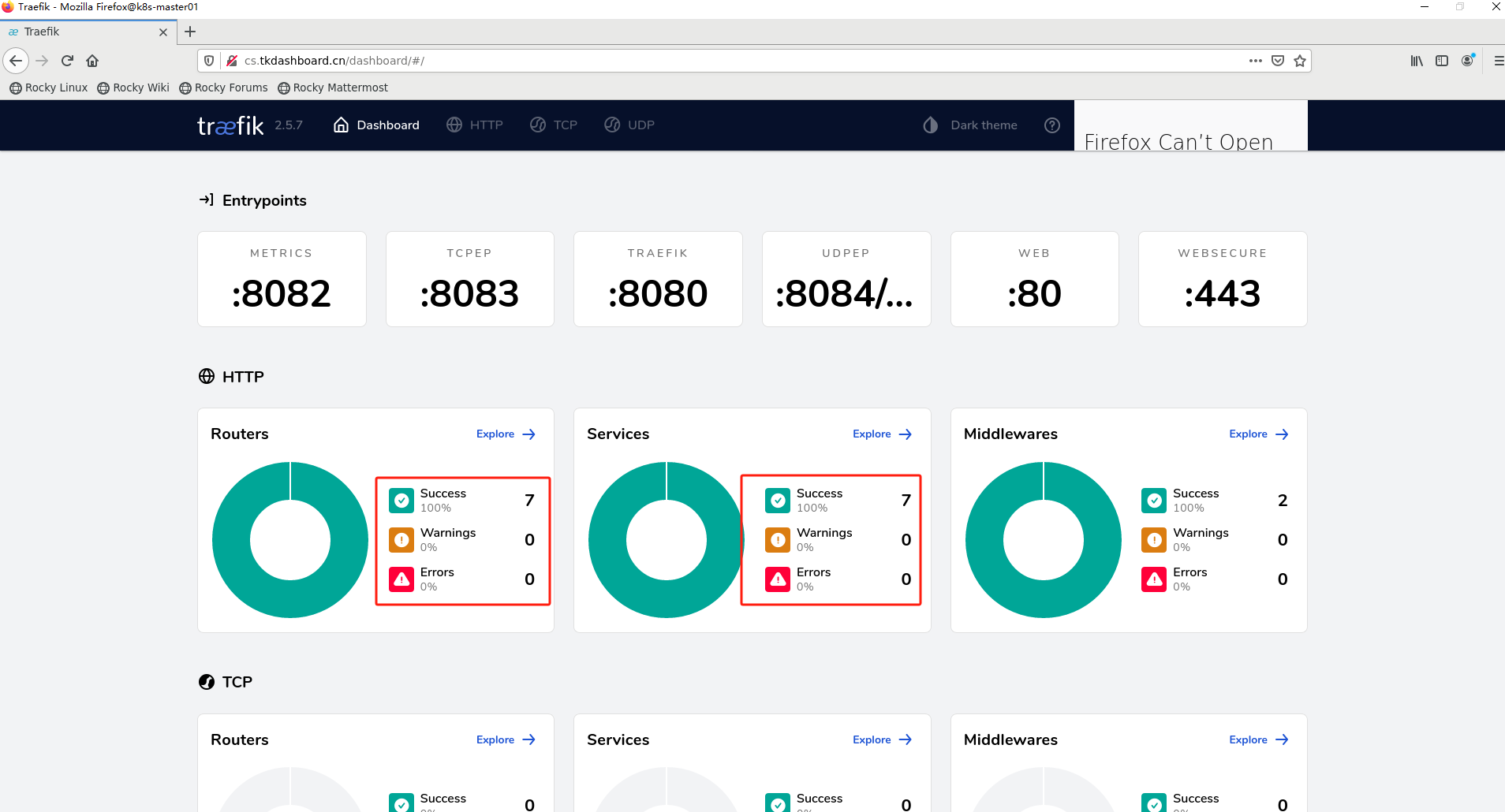1505x812 pixels.
Task: Click TCP Services Success check icon
Action: point(778,803)
